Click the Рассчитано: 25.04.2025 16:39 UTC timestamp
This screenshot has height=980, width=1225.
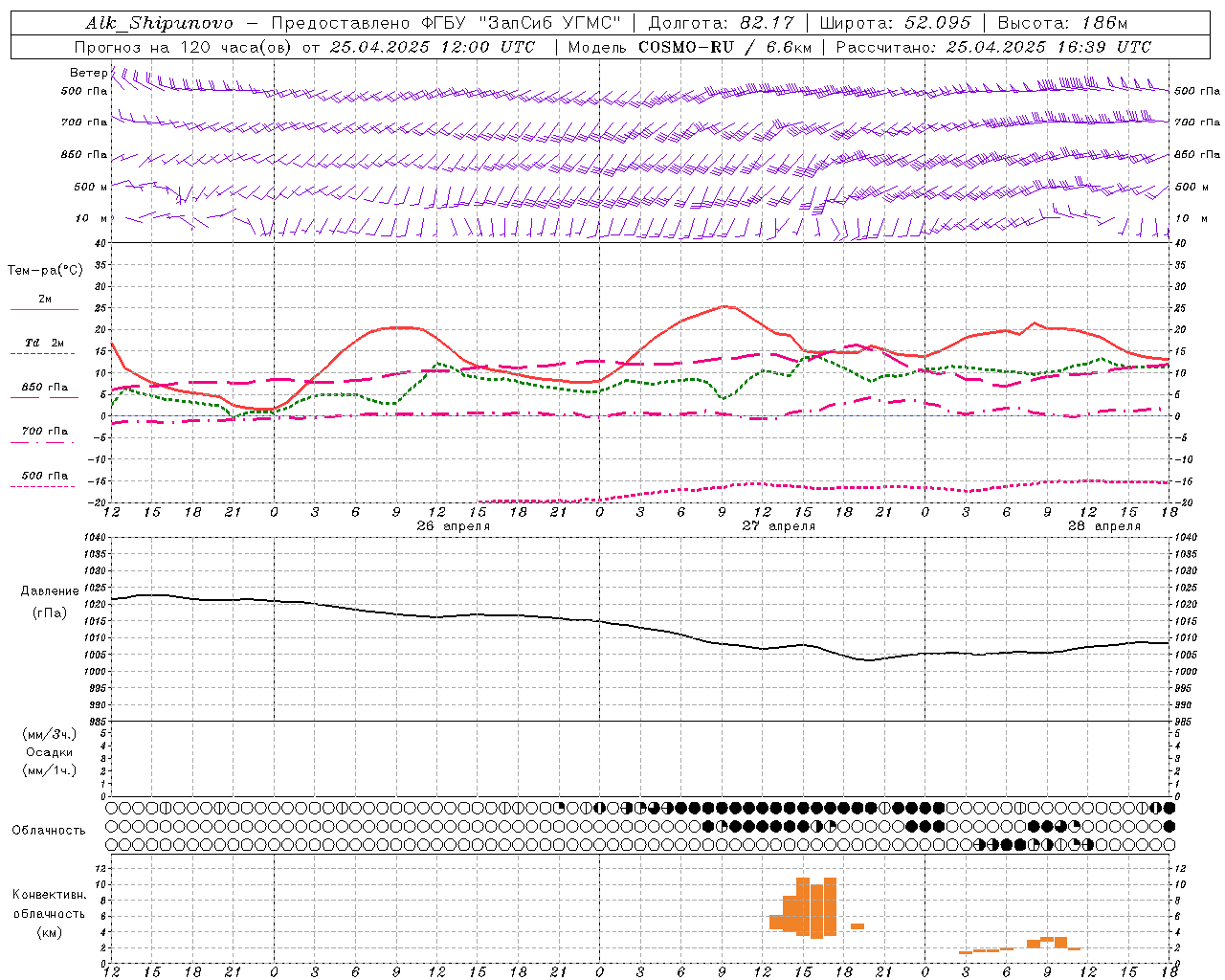993,47
